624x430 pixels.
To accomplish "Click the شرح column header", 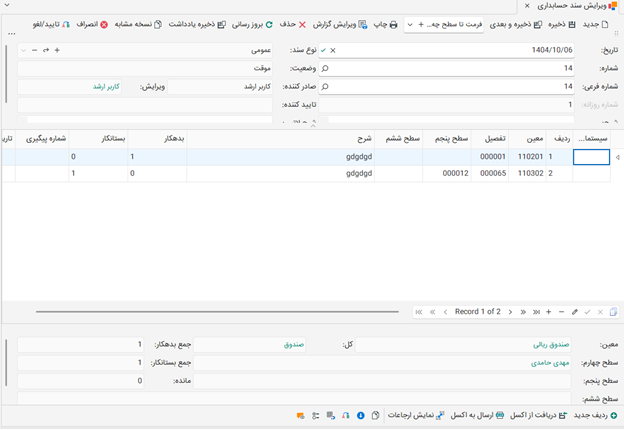I will click(x=281, y=139).
